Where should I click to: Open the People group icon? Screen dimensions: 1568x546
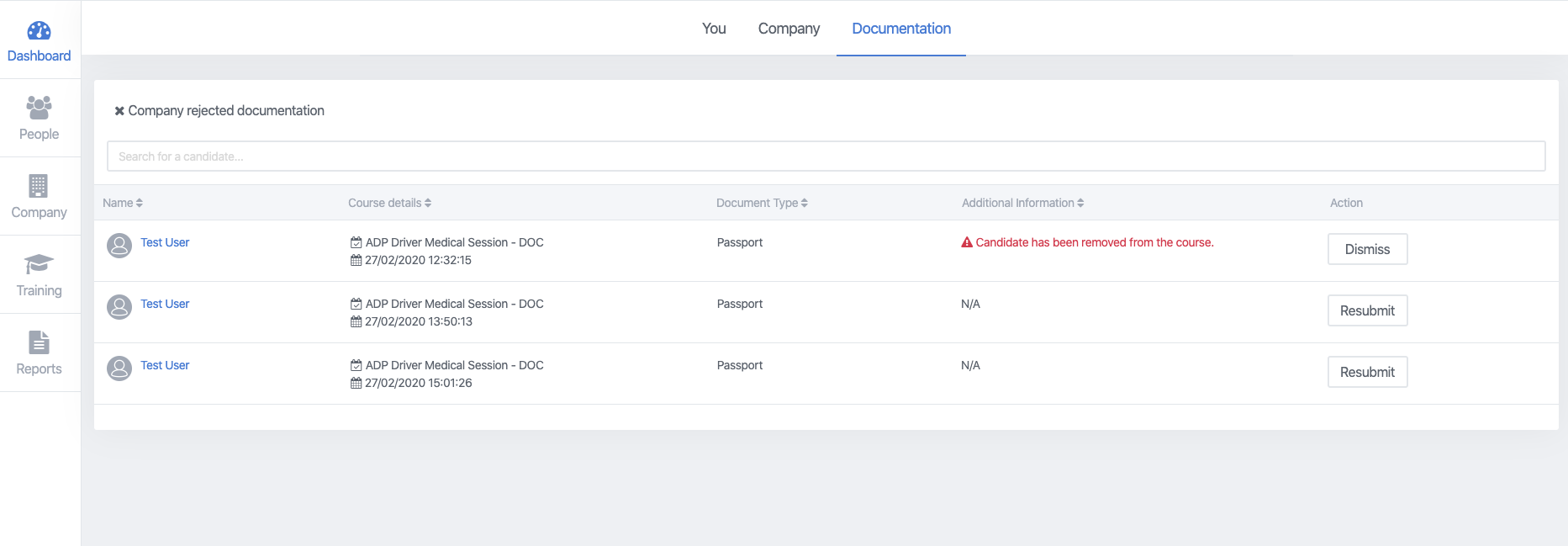click(x=39, y=108)
